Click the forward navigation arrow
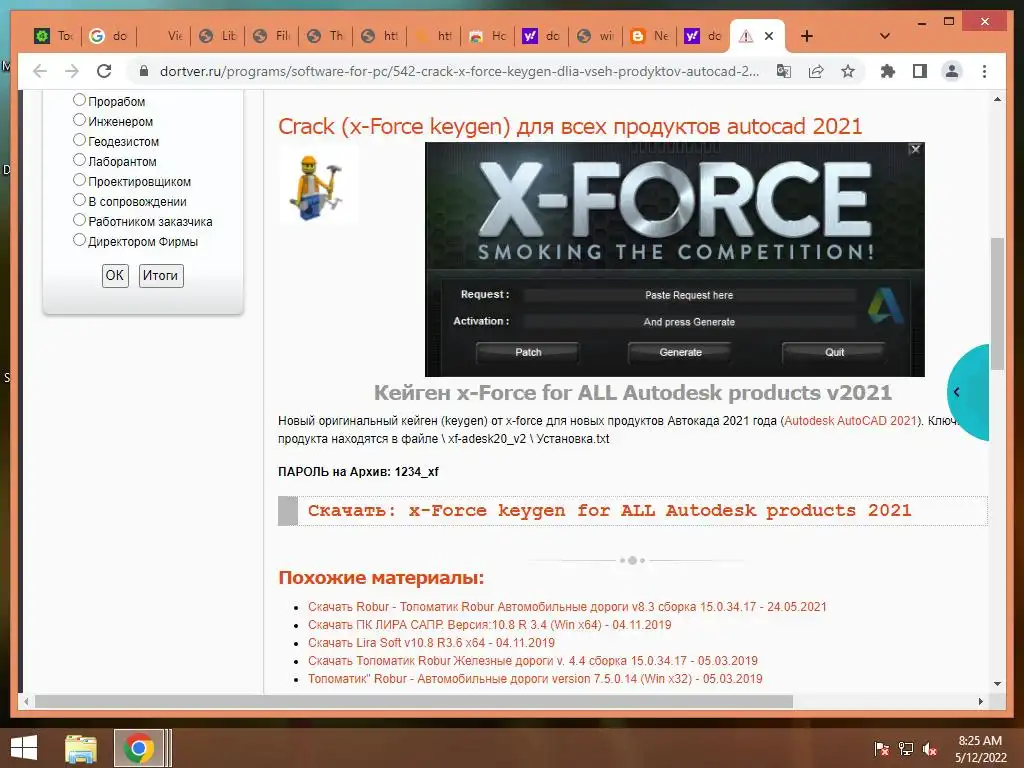The image size is (1024, 768). (x=72, y=71)
